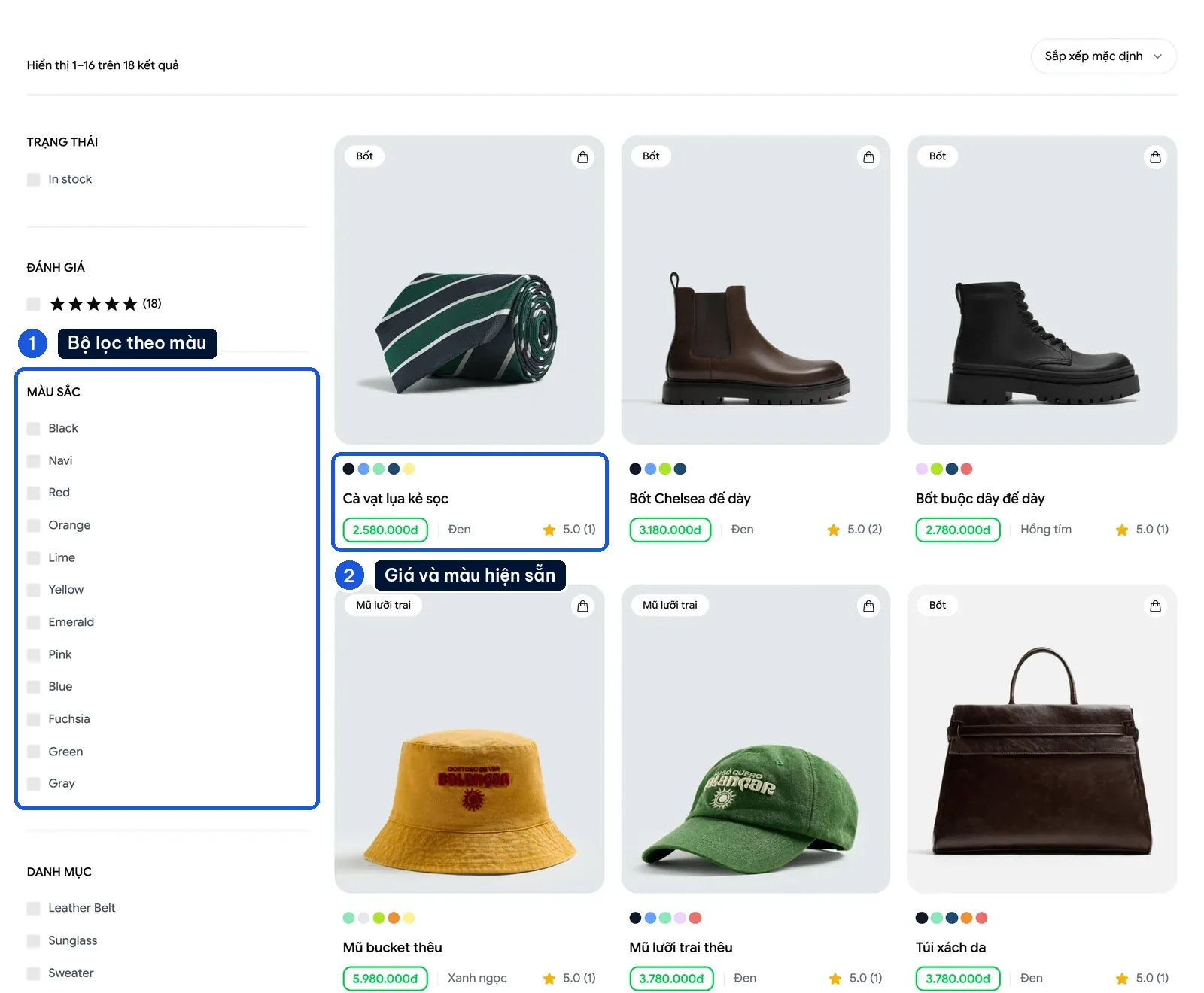
Task: Open the Bốt buộc dây đế dày product link
Action: (980, 499)
